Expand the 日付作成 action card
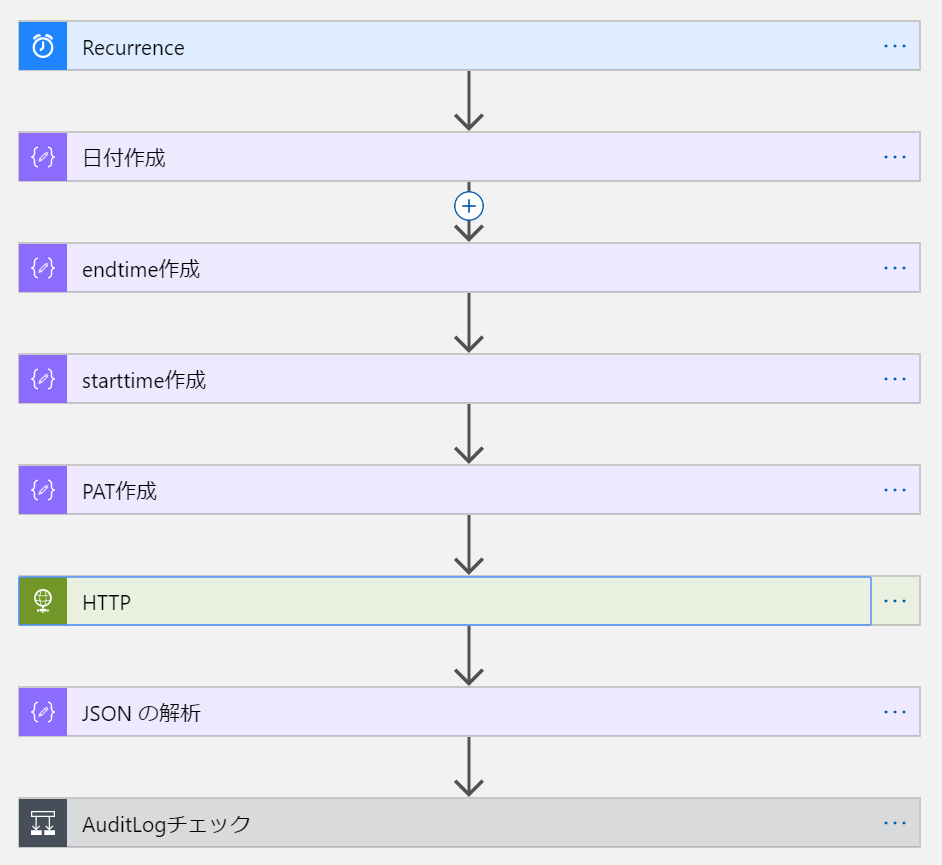Viewport: 942px width, 865px height. tap(469, 157)
